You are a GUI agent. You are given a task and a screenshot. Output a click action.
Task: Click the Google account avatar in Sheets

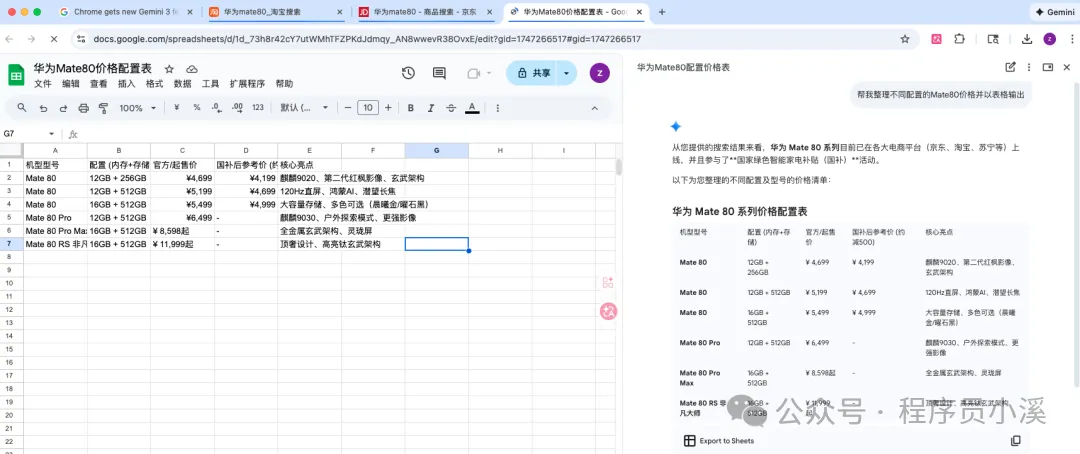pyautogui.click(x=599, y=73)
